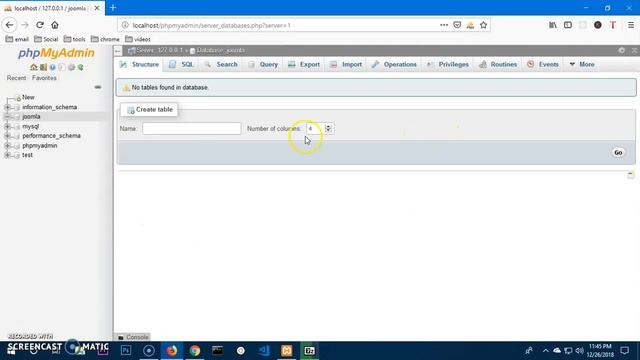Select the joomla database

31,117
